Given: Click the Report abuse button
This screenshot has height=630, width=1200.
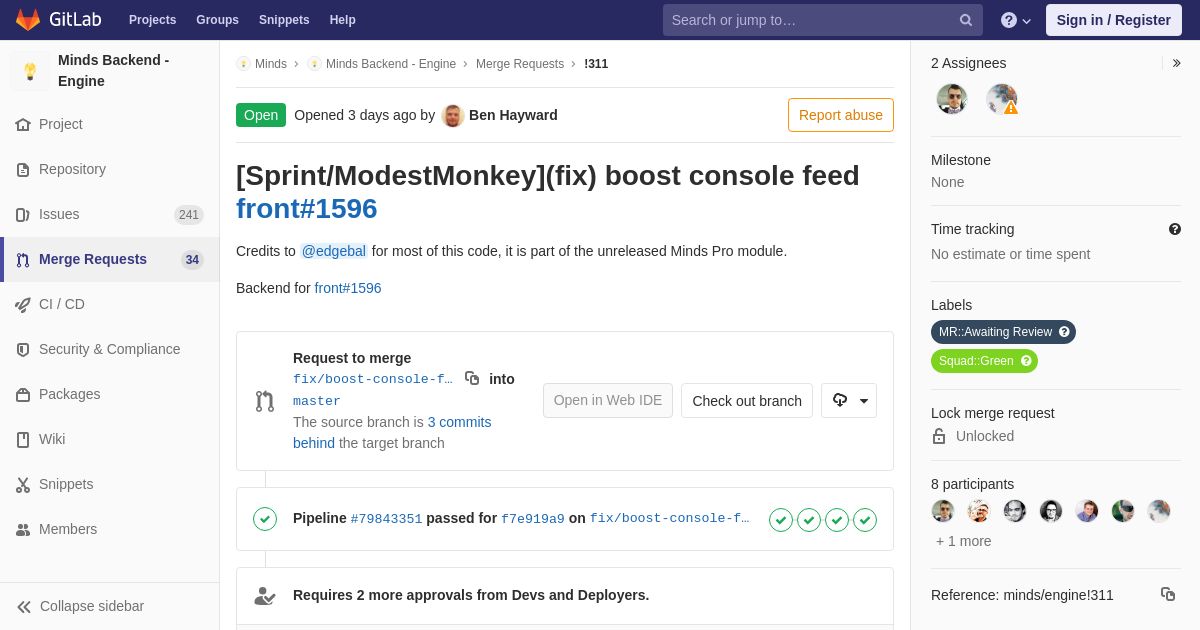Looking at the screenshot, I should point(841,115).
